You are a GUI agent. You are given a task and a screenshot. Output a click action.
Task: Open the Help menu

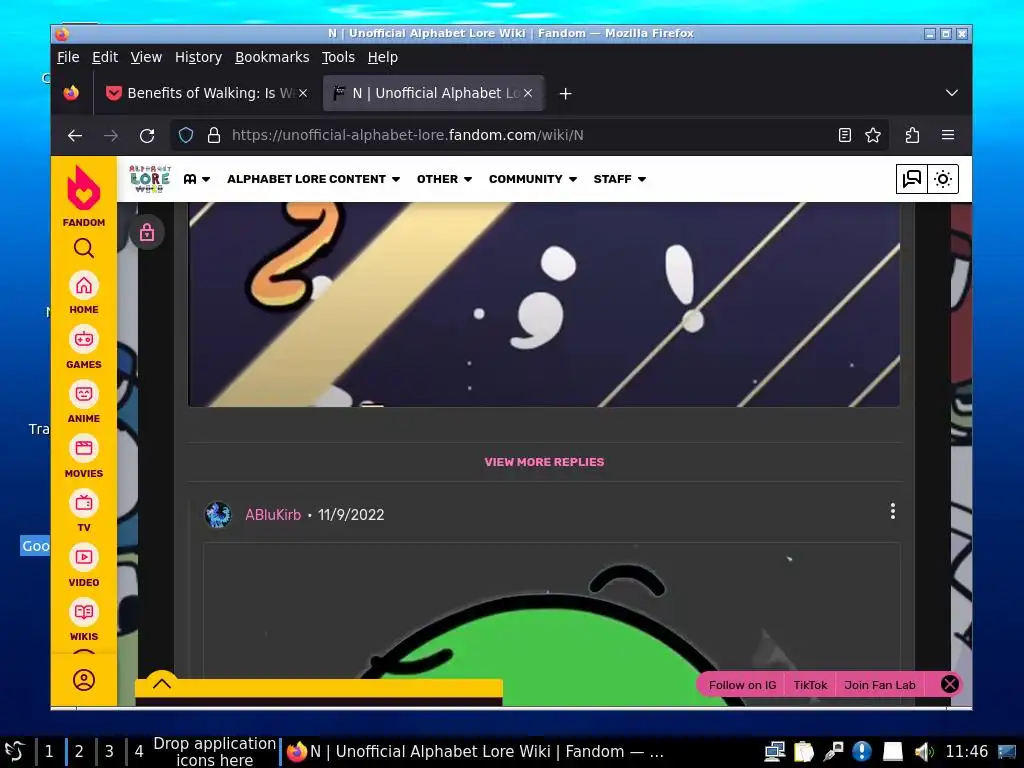(382, 57)
